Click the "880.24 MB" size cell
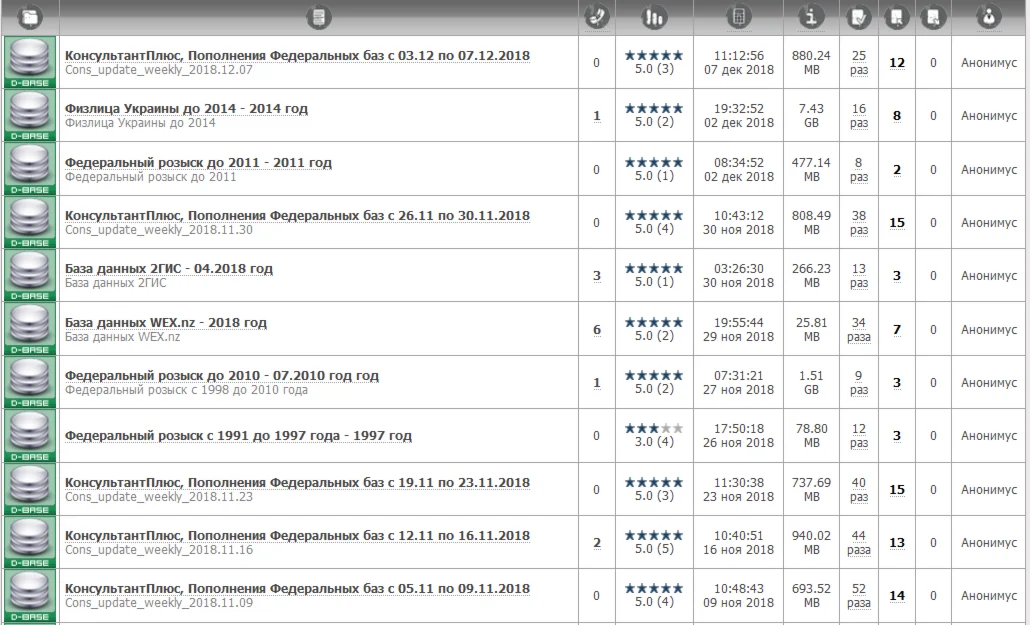Screen dimensions: 1030x625 coord(811,62)
